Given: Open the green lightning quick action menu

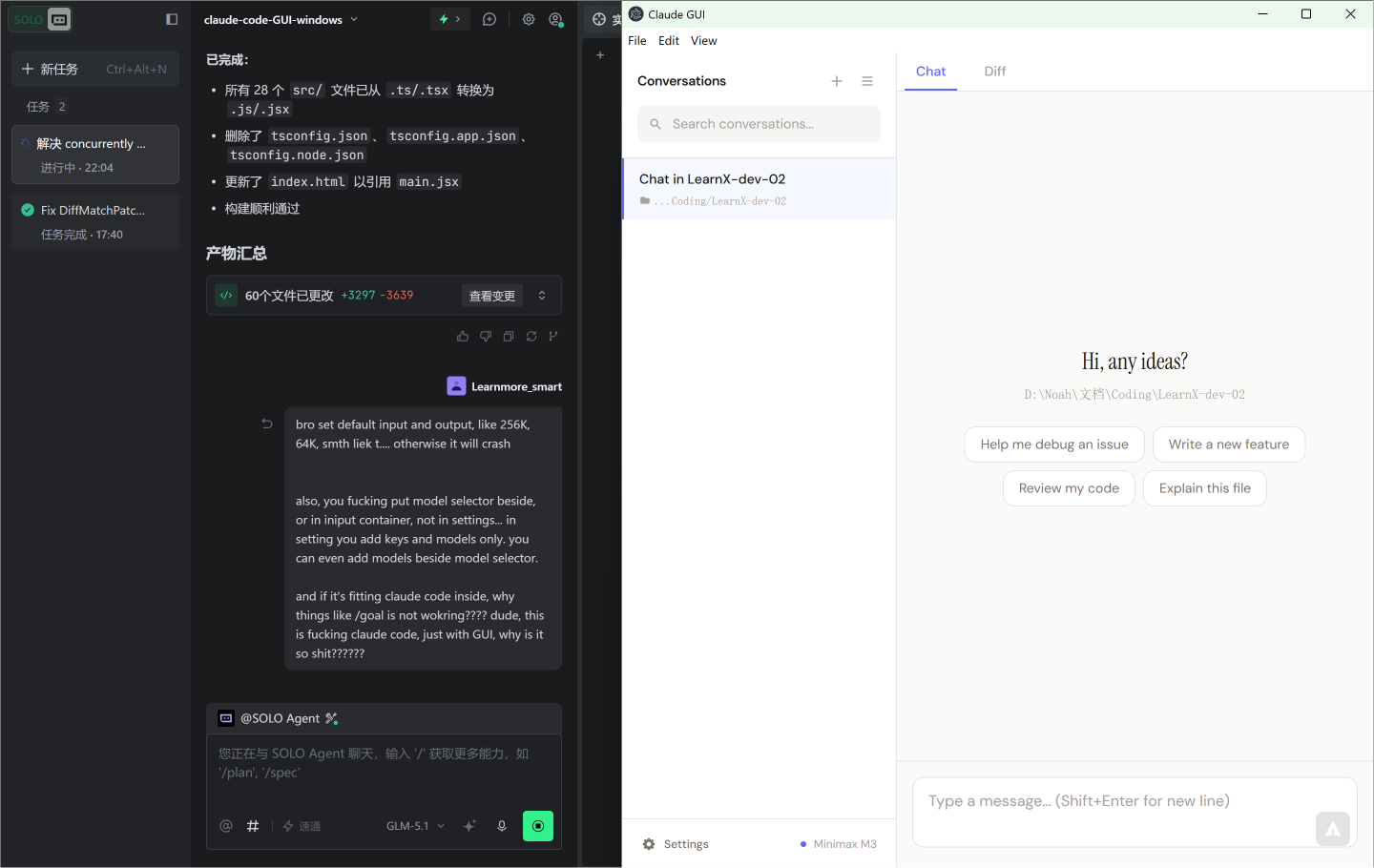Looking at the screenshot, I should point(449,19).
